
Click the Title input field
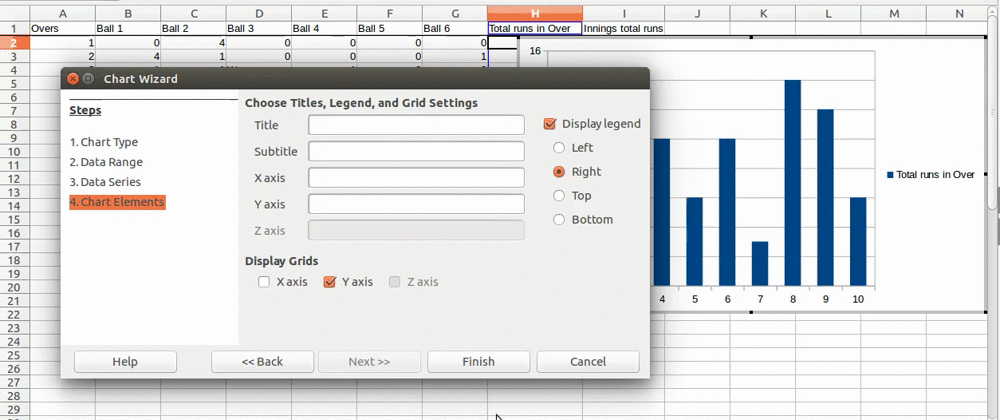tap(416, 125)
